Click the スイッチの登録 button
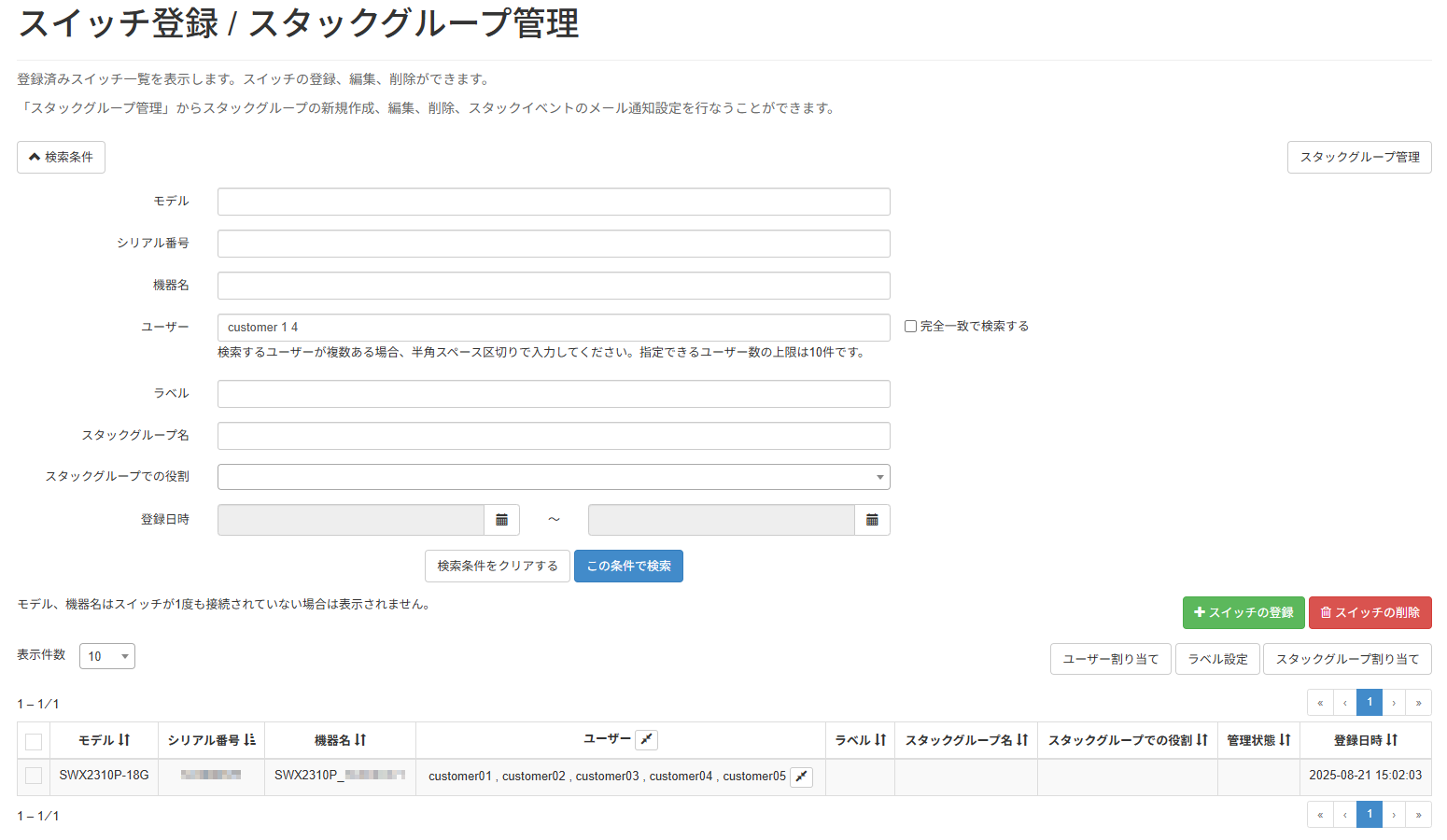Image resolution: width=1447 pixels, height=840 pixels. pos(1243,612)
